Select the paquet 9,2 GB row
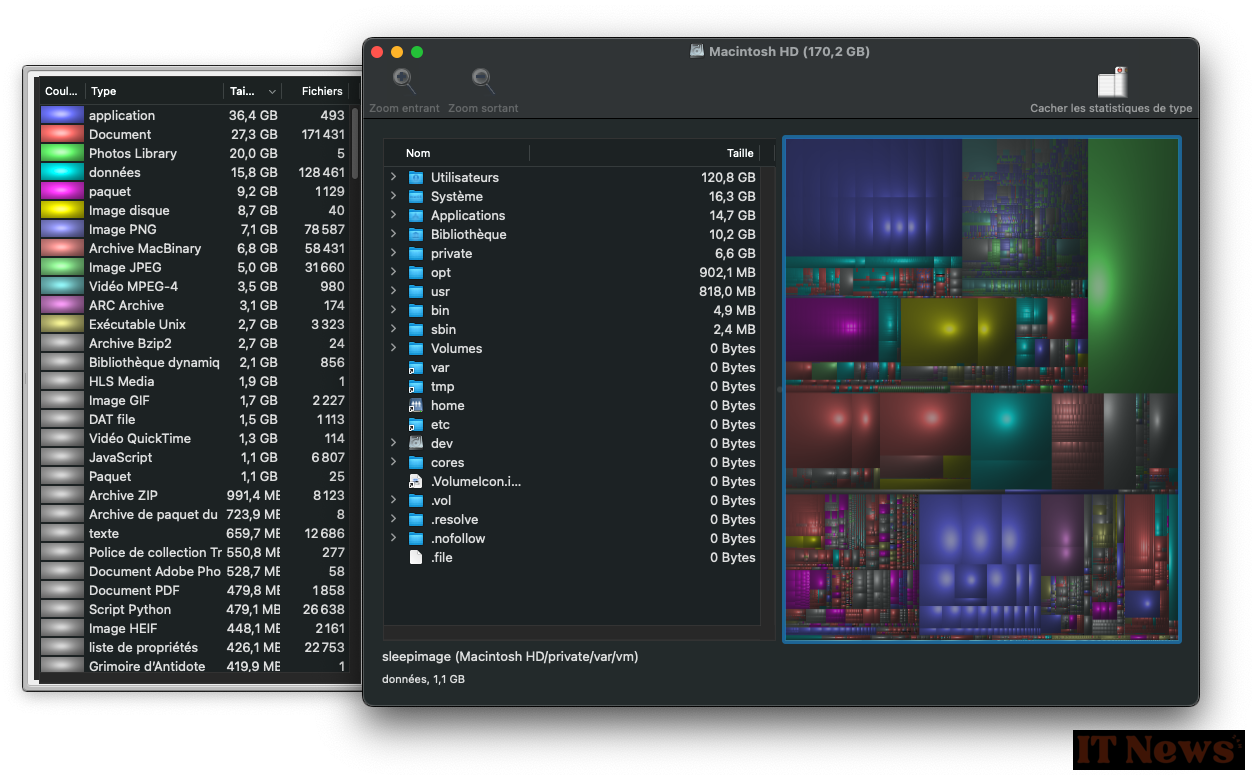This screenshot has height=780, width=1255. tap(195, 191)
